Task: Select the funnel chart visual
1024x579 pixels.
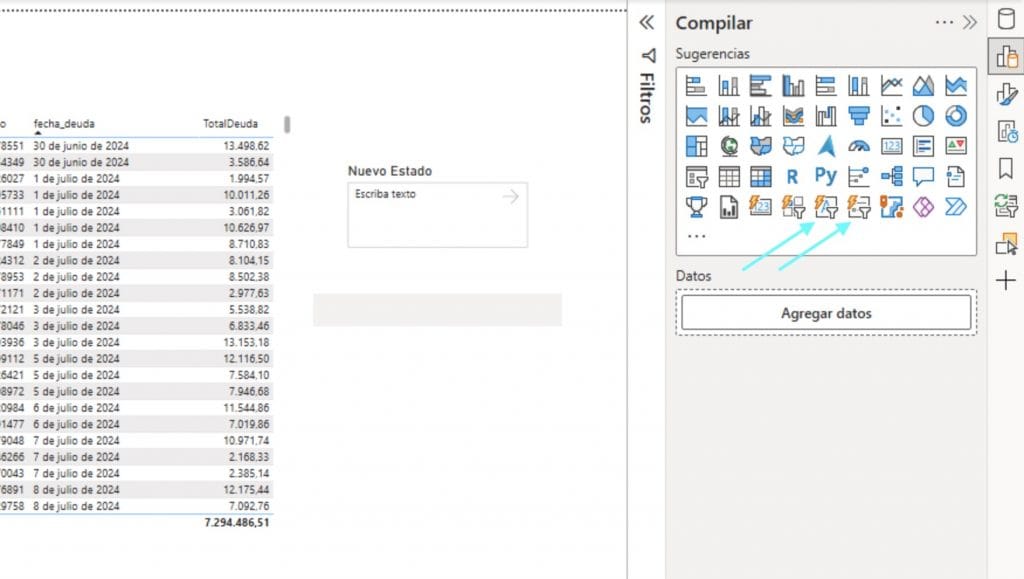Action: [x=858, y=116]
